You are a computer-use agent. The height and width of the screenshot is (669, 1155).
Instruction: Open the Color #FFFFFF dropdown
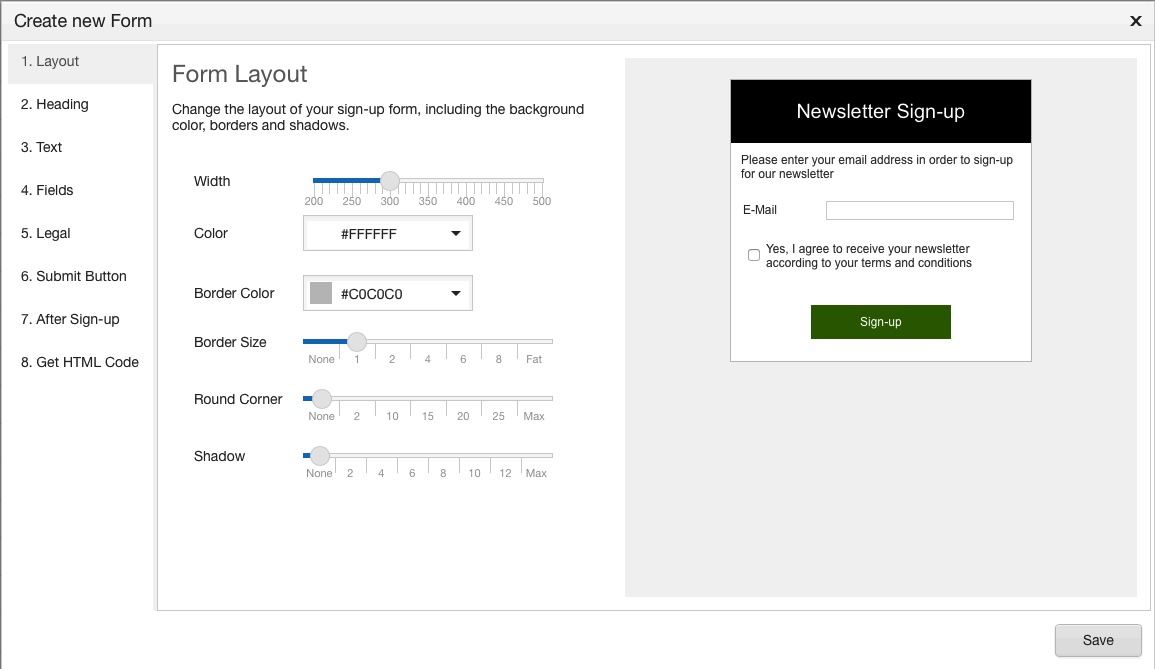[x=387, y=234]
